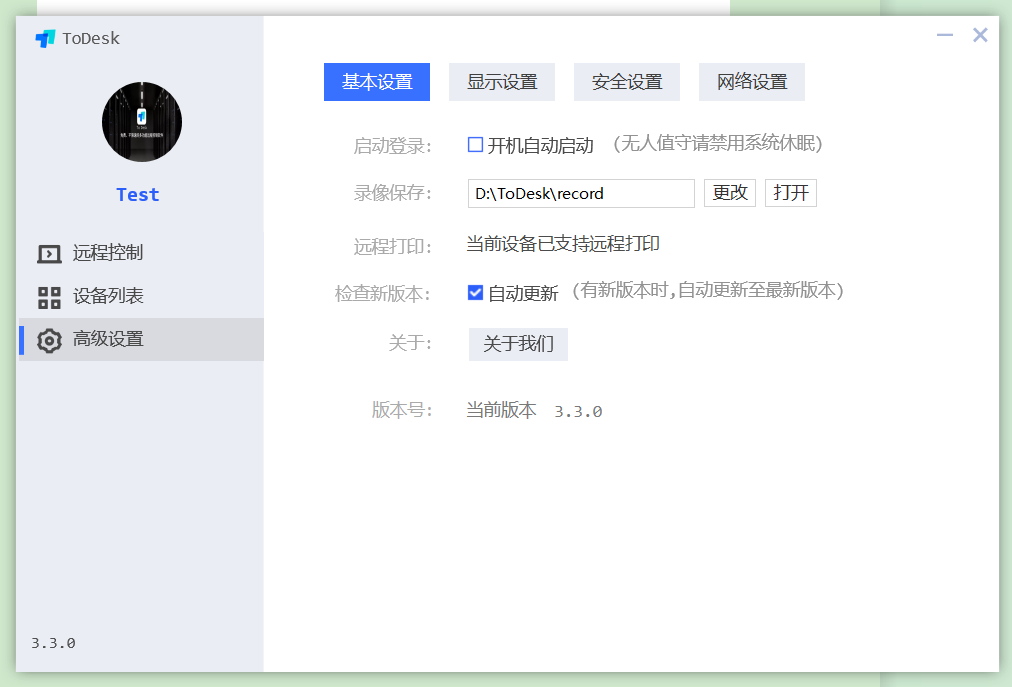Uncheck the 自动更新 checkbox
Screen dimensions: 1012x687
[x=475, y=292]
